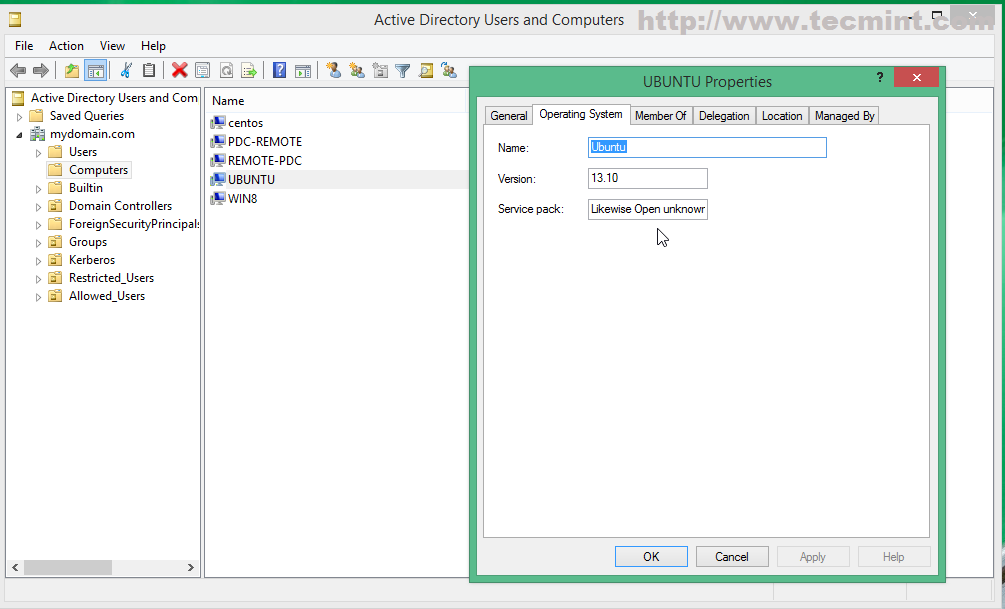
Task: Click the tree pane horizontal scrollbar right arrow
Action: [191, 567]
